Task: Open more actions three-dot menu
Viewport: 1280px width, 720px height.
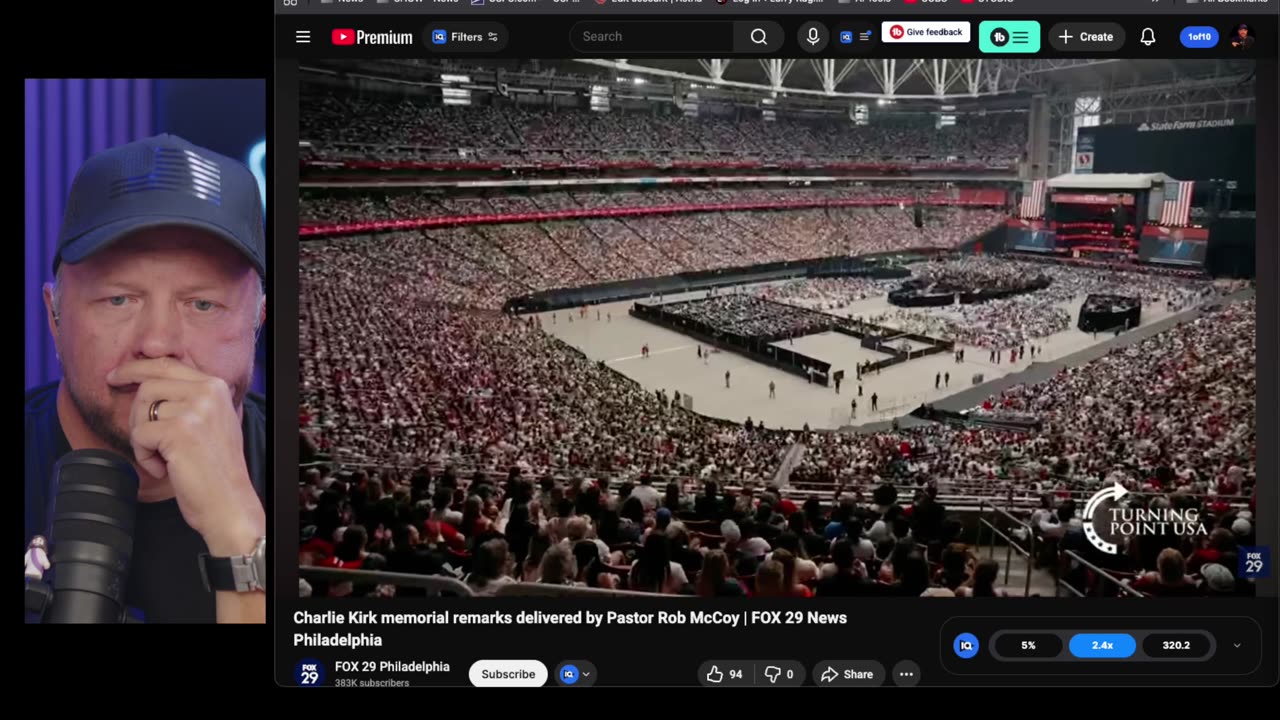Action: tap(906, 674)
